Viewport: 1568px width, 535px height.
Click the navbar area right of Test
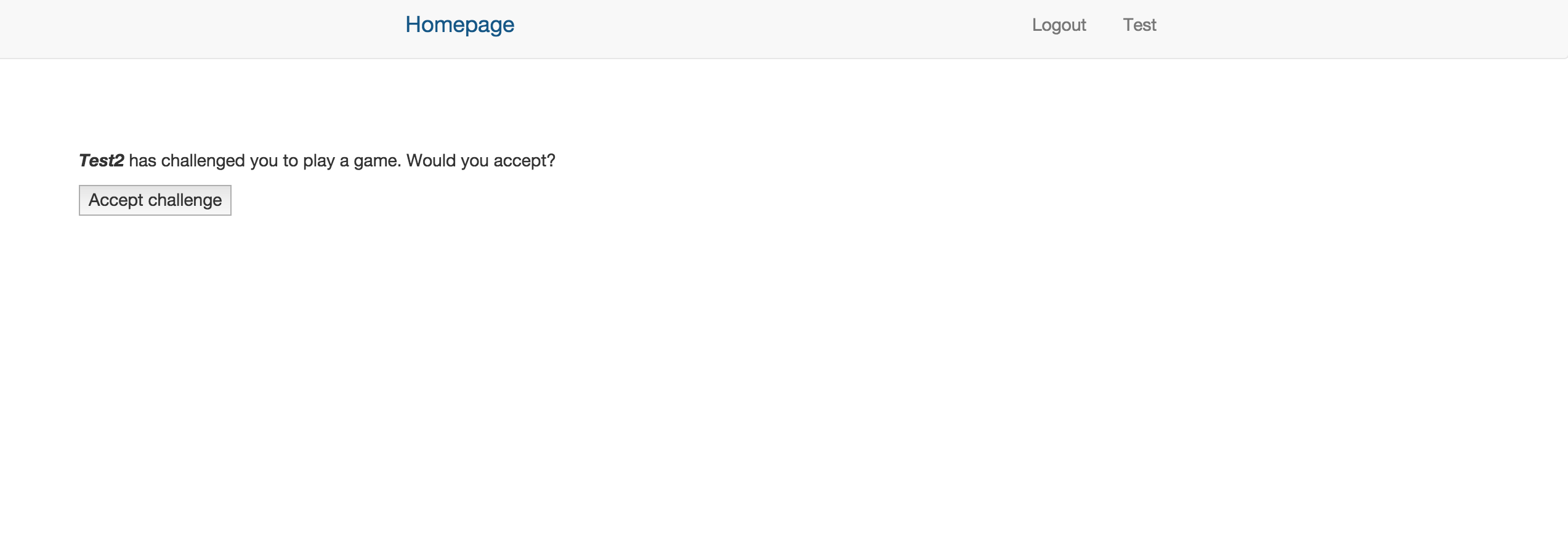(1355, 28)
